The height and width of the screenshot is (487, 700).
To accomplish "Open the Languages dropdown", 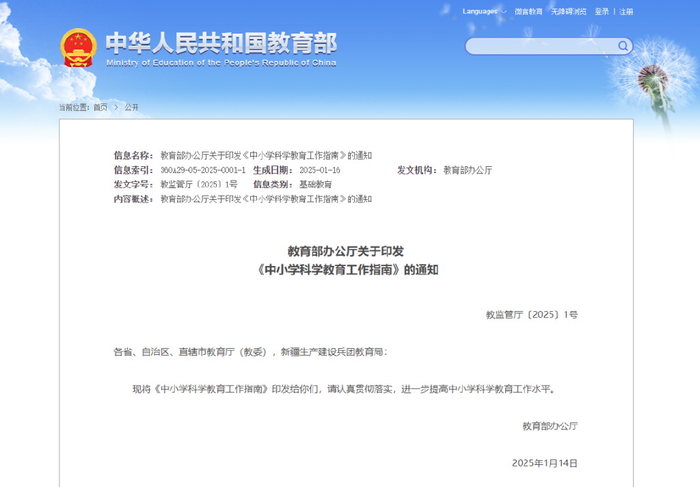I will tap(484, 12).
